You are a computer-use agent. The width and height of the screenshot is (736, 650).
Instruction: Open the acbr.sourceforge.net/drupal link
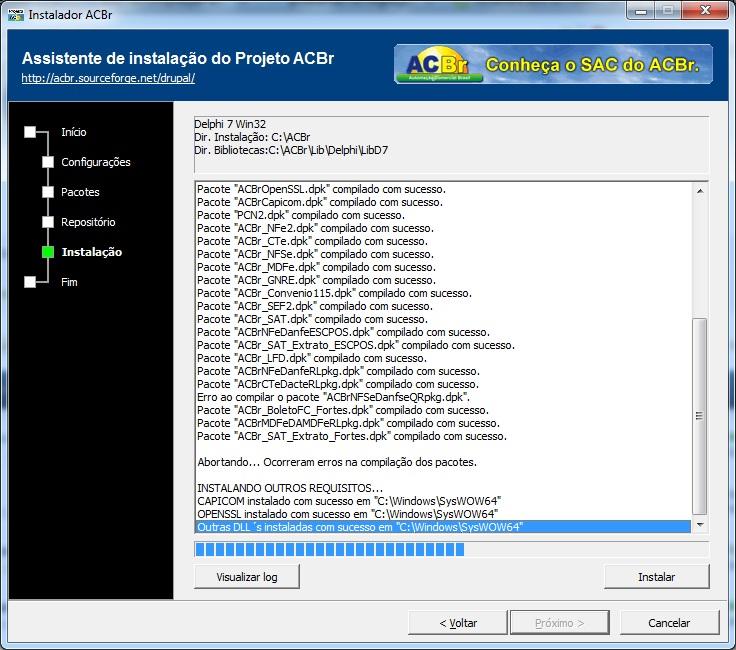108,78
